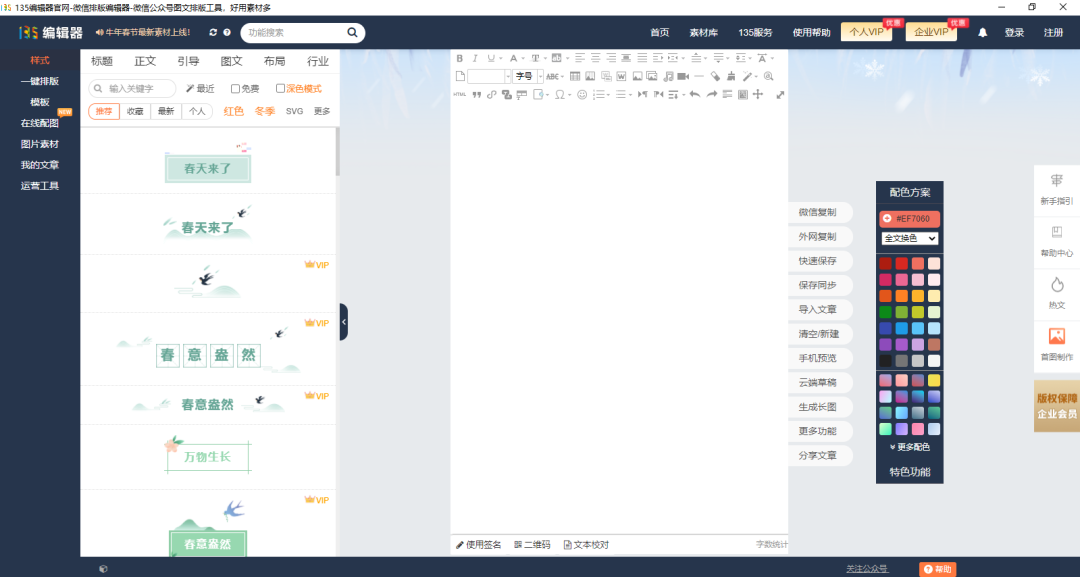
Task: Open the 全文换色 dropdown
Action: tap(909, 238)
